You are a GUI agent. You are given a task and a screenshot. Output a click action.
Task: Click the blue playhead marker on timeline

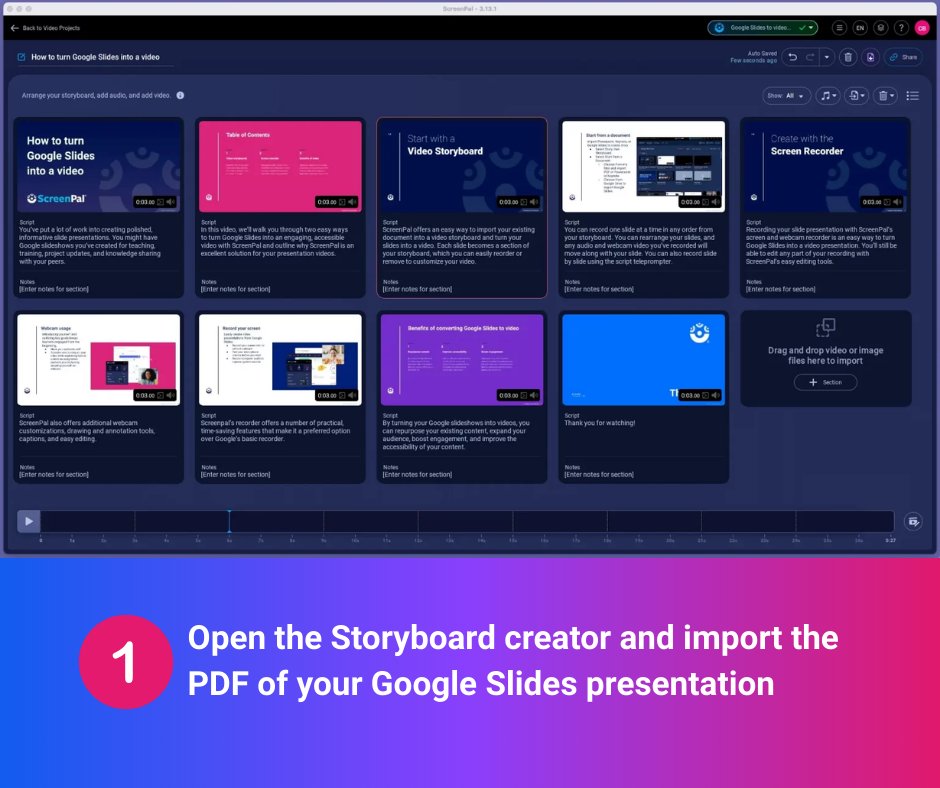[229, 521]
